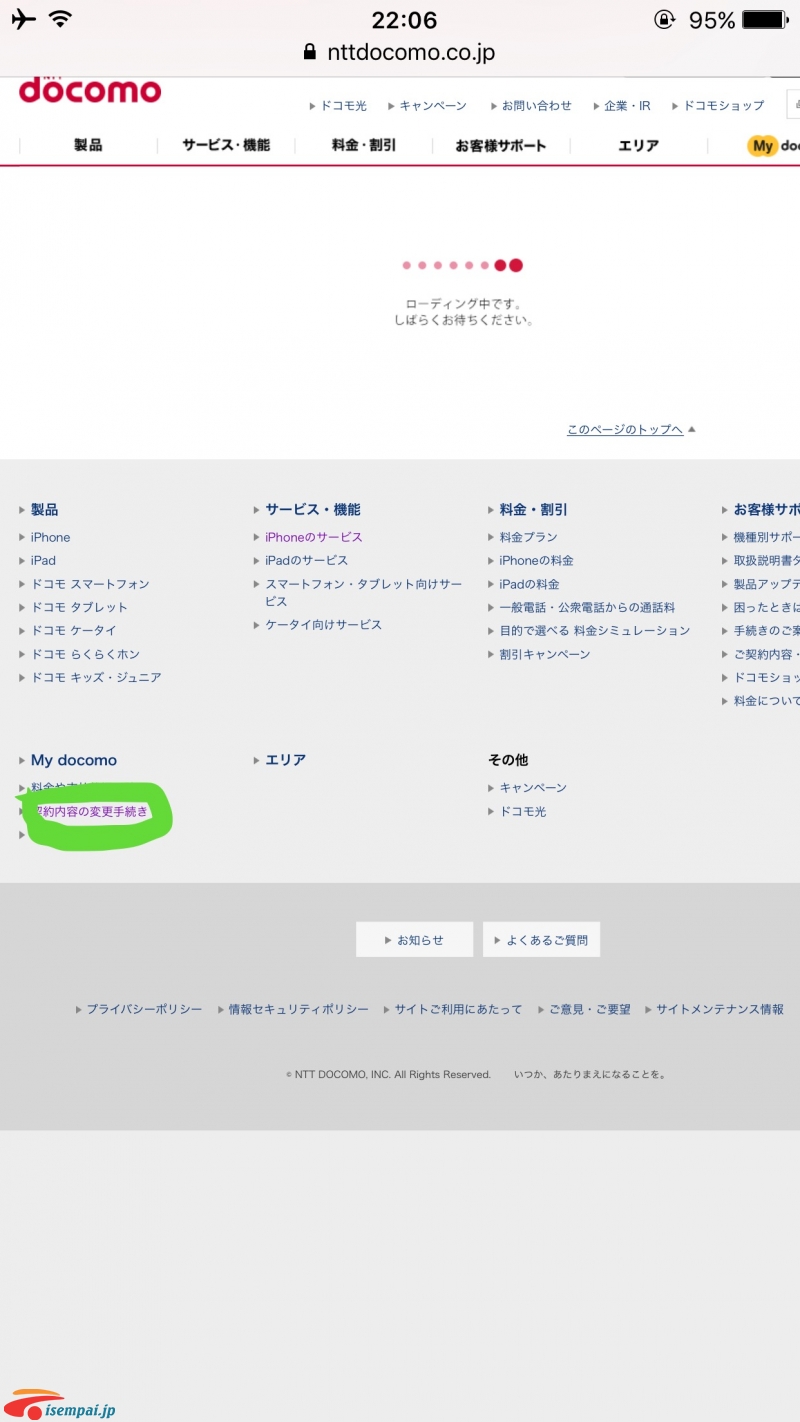Jump back via このページのトップへ
Screen dimensions: 800x1422
pos(625,430)
